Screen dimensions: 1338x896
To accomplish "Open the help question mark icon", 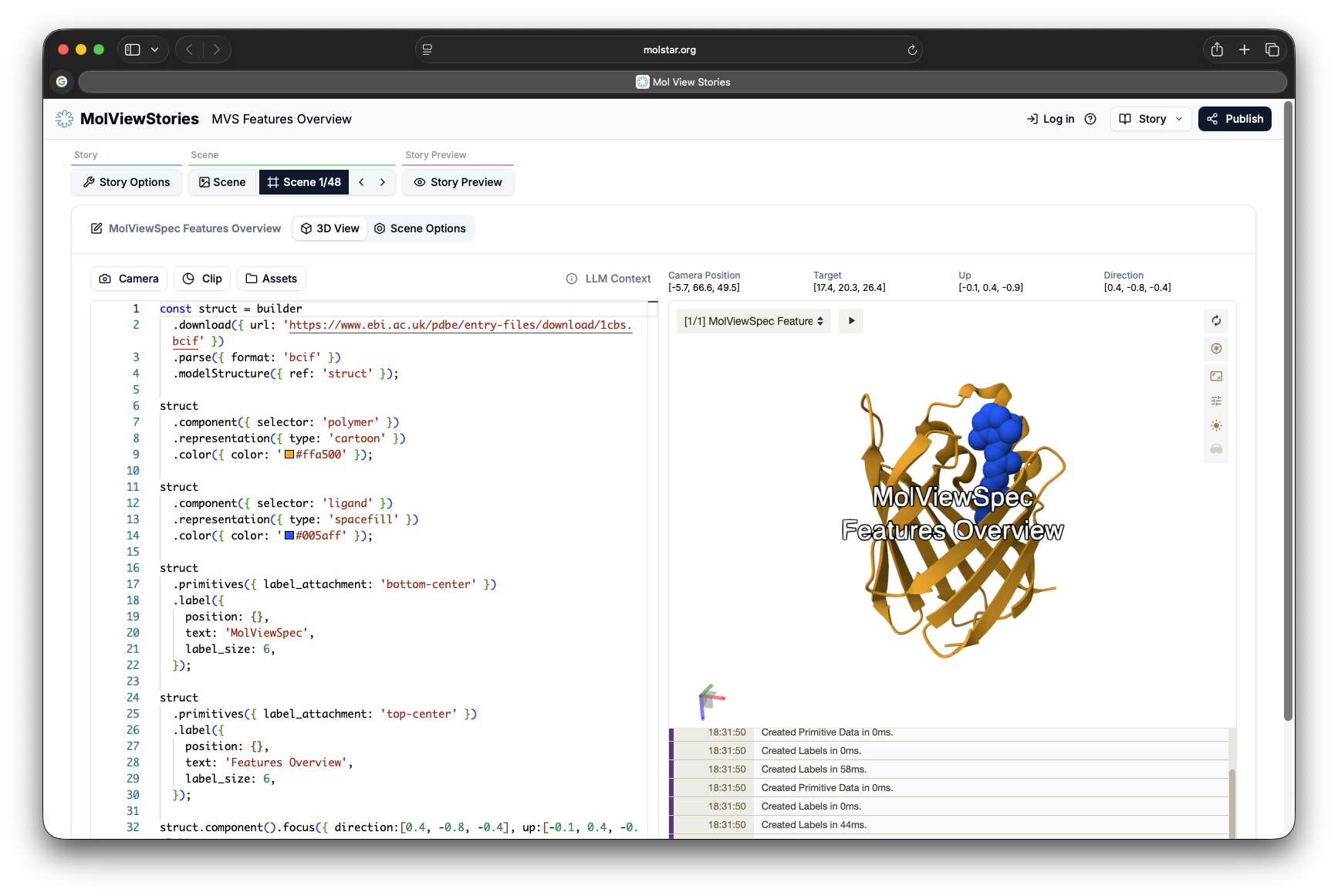I will click(x=1090, y=119).
